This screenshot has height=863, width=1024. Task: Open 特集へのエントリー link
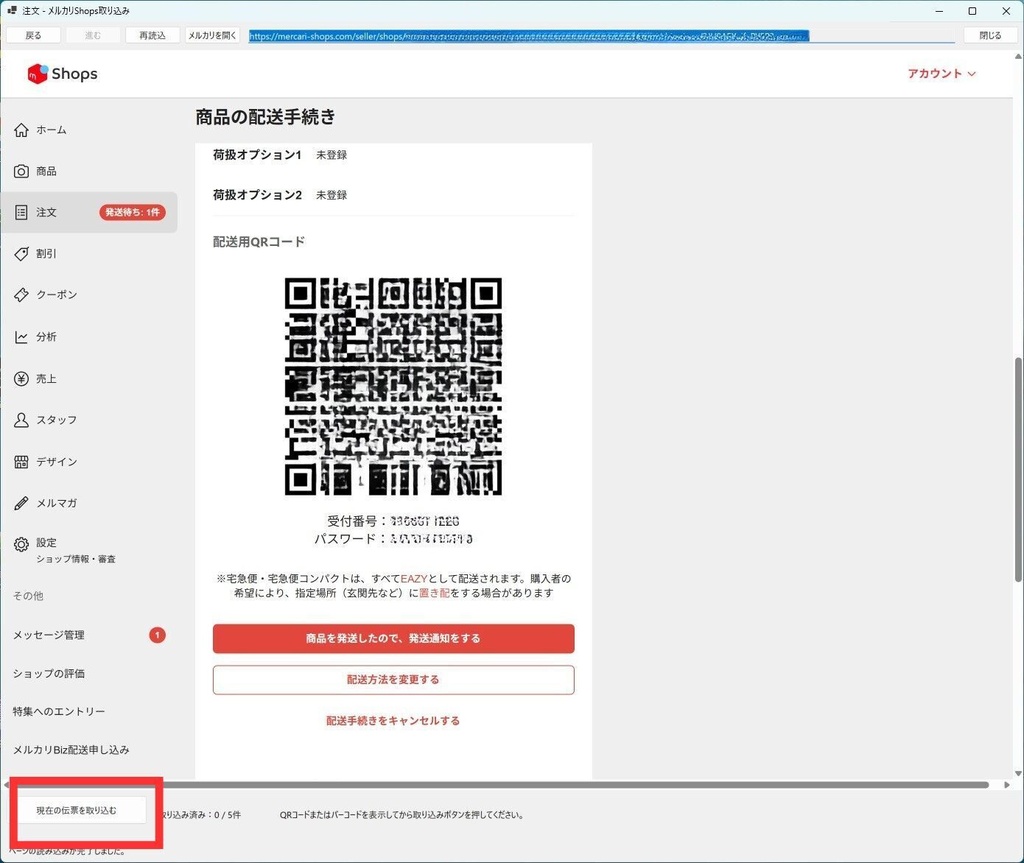coord(59,711)
